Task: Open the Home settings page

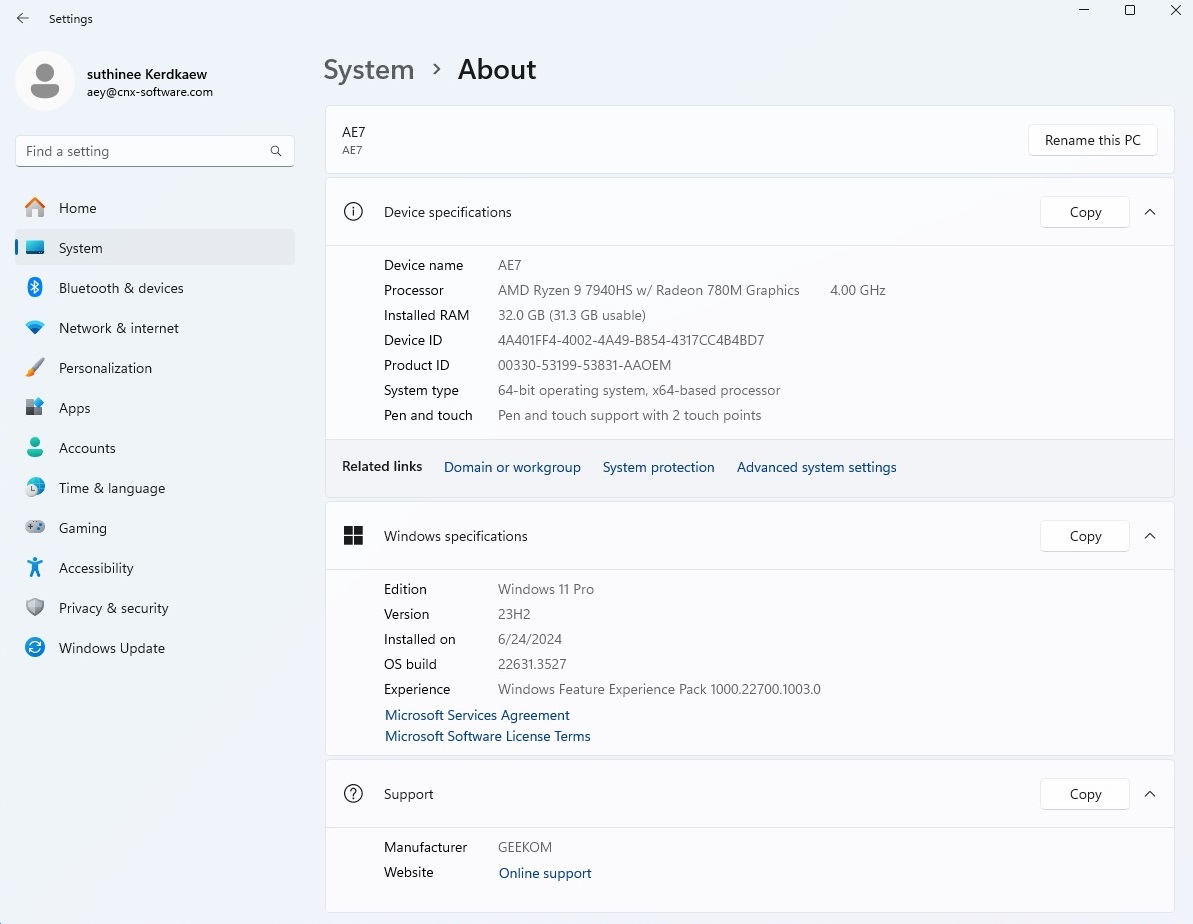Action: pyautogui.click(x=155, y=208)
